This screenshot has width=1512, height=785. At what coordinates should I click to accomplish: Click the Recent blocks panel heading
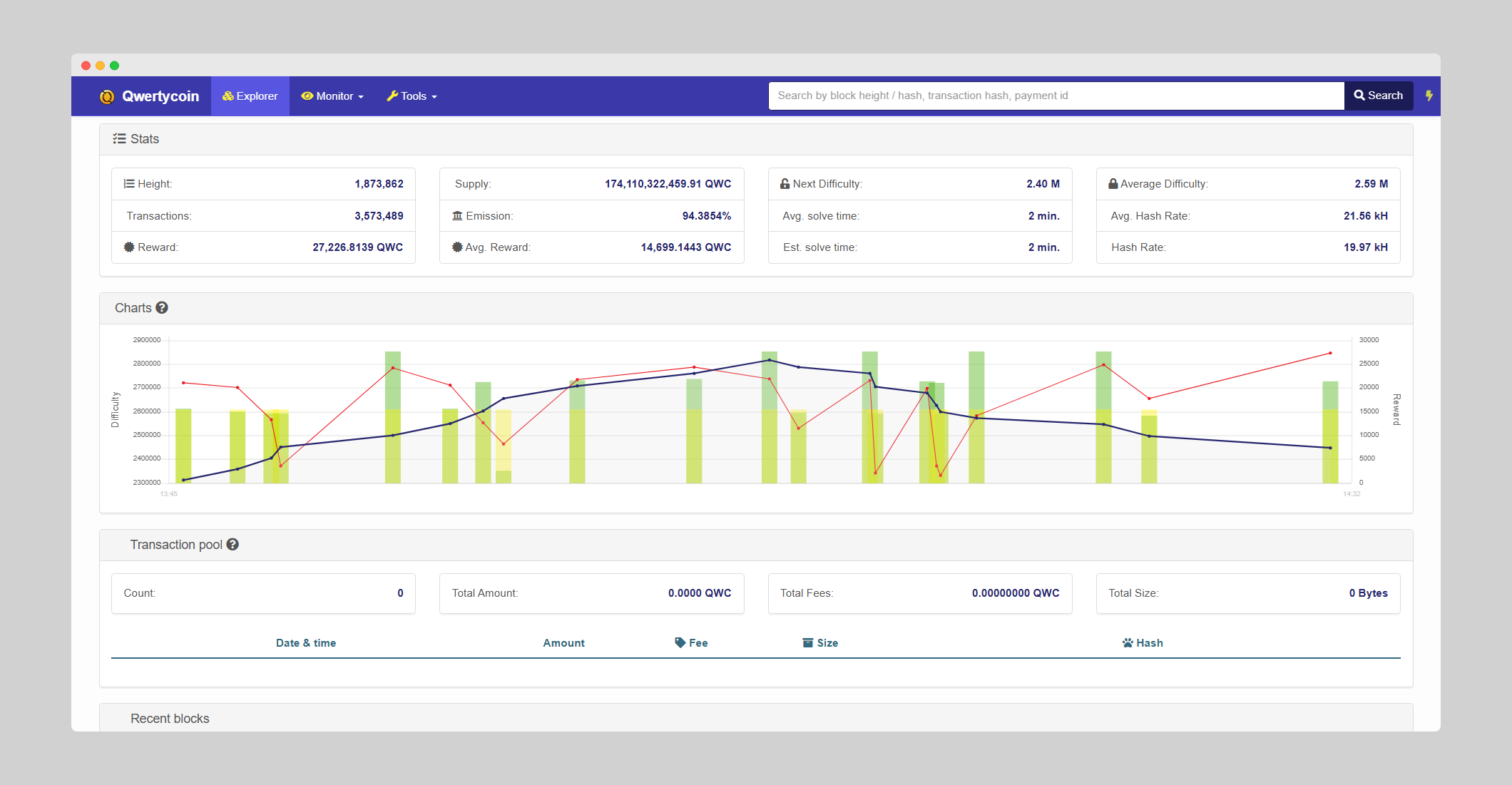(170, 719)
